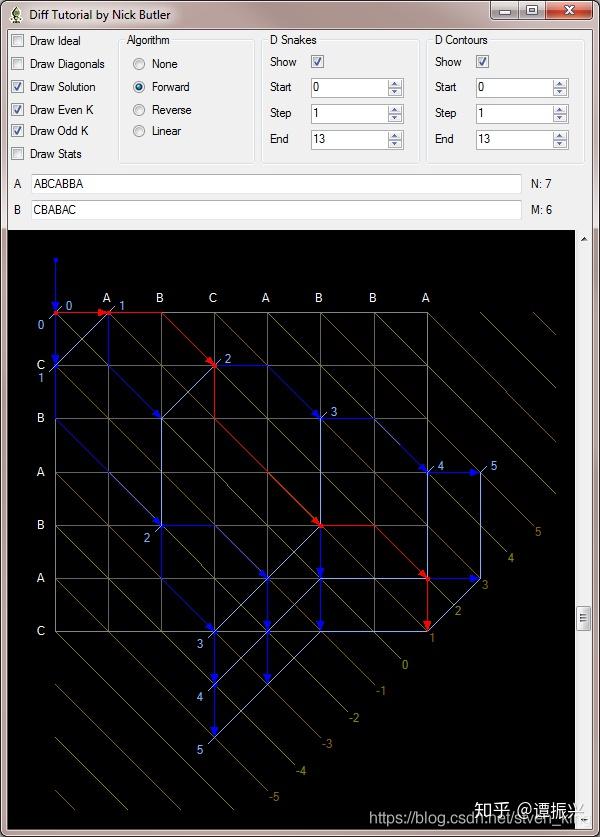The width and height of the screenshot is (600, 837).
Task: Click the M: 6 length label
Action: (x=541, y=210)
